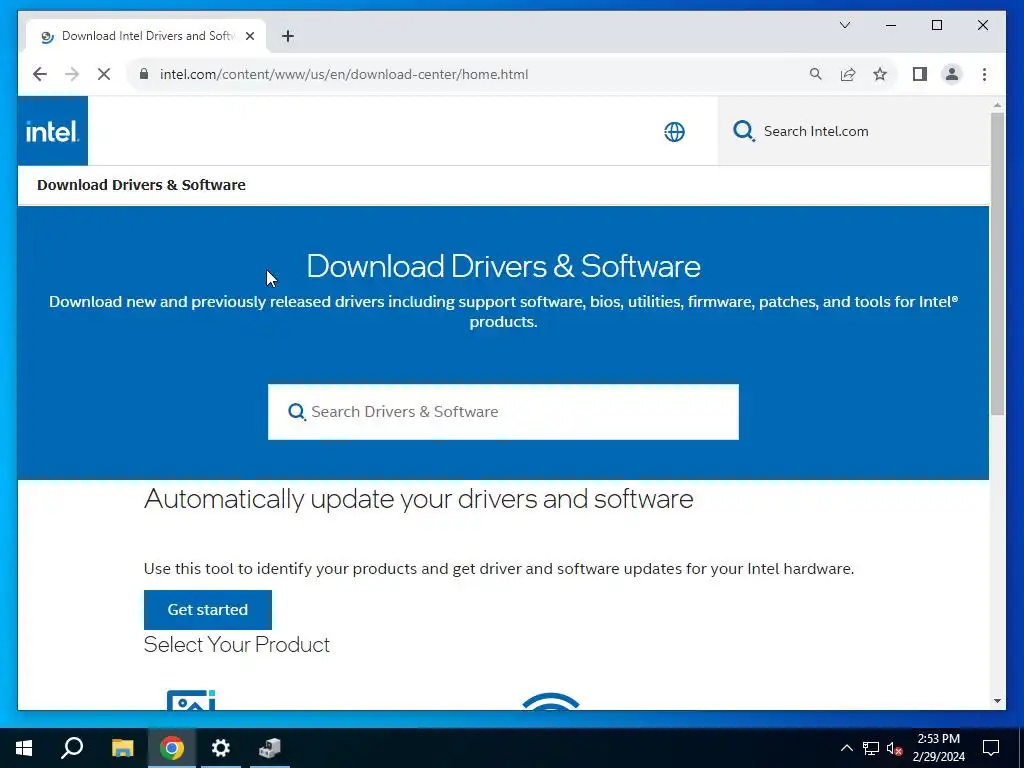Click the Intel logo in the site header
The height and width of the screenshot is (768, 1024).
point(52,131)
